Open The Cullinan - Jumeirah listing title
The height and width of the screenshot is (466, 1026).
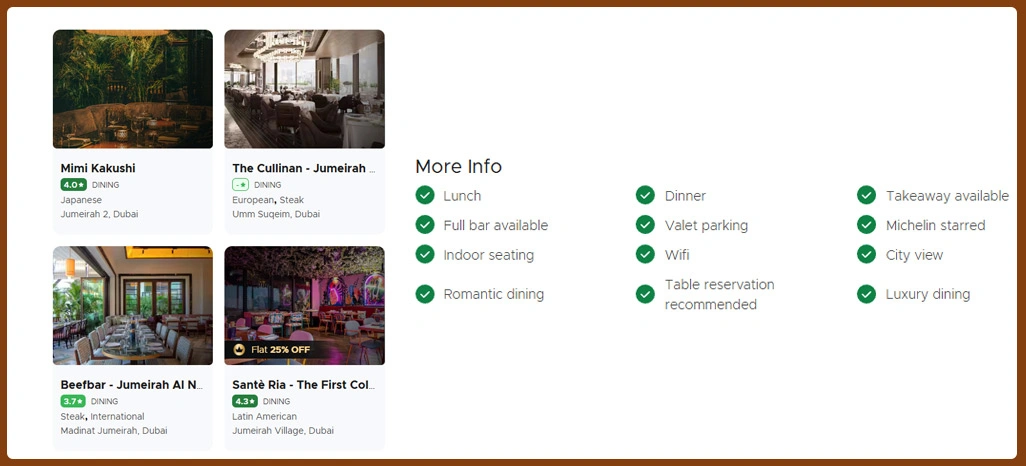pos(304,169)
